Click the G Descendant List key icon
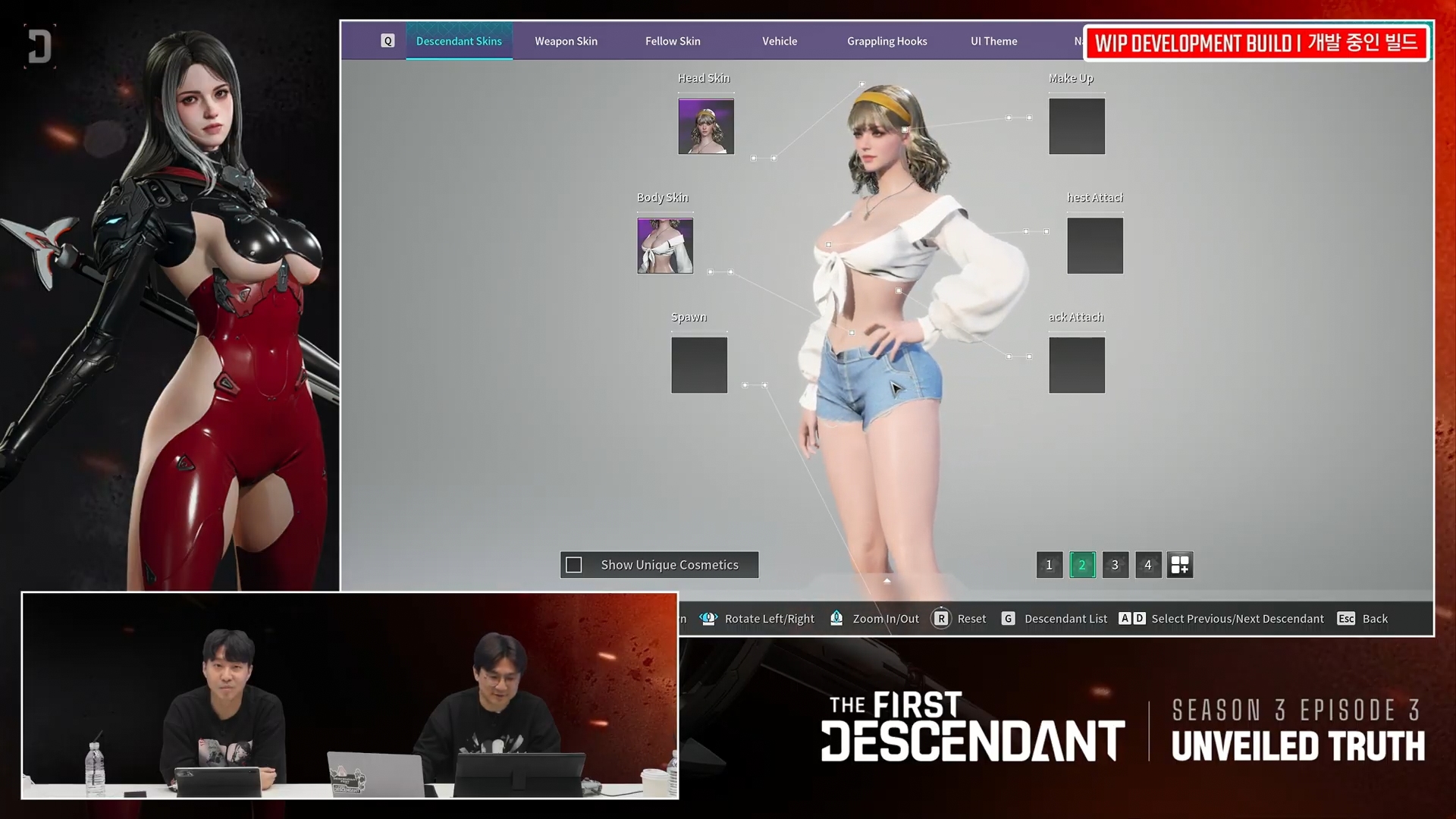 [1008, 619]
